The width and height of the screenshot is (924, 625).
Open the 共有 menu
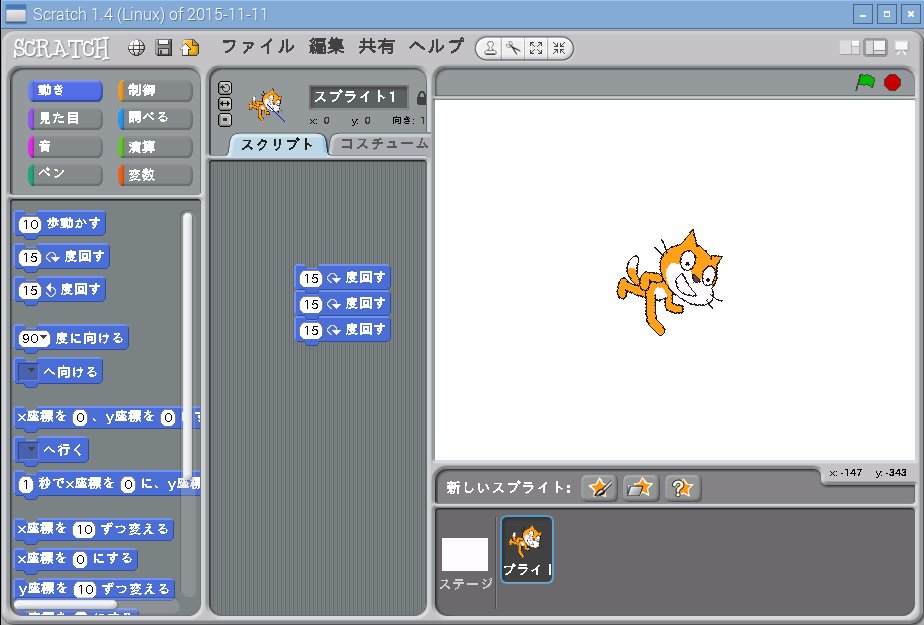376,47
